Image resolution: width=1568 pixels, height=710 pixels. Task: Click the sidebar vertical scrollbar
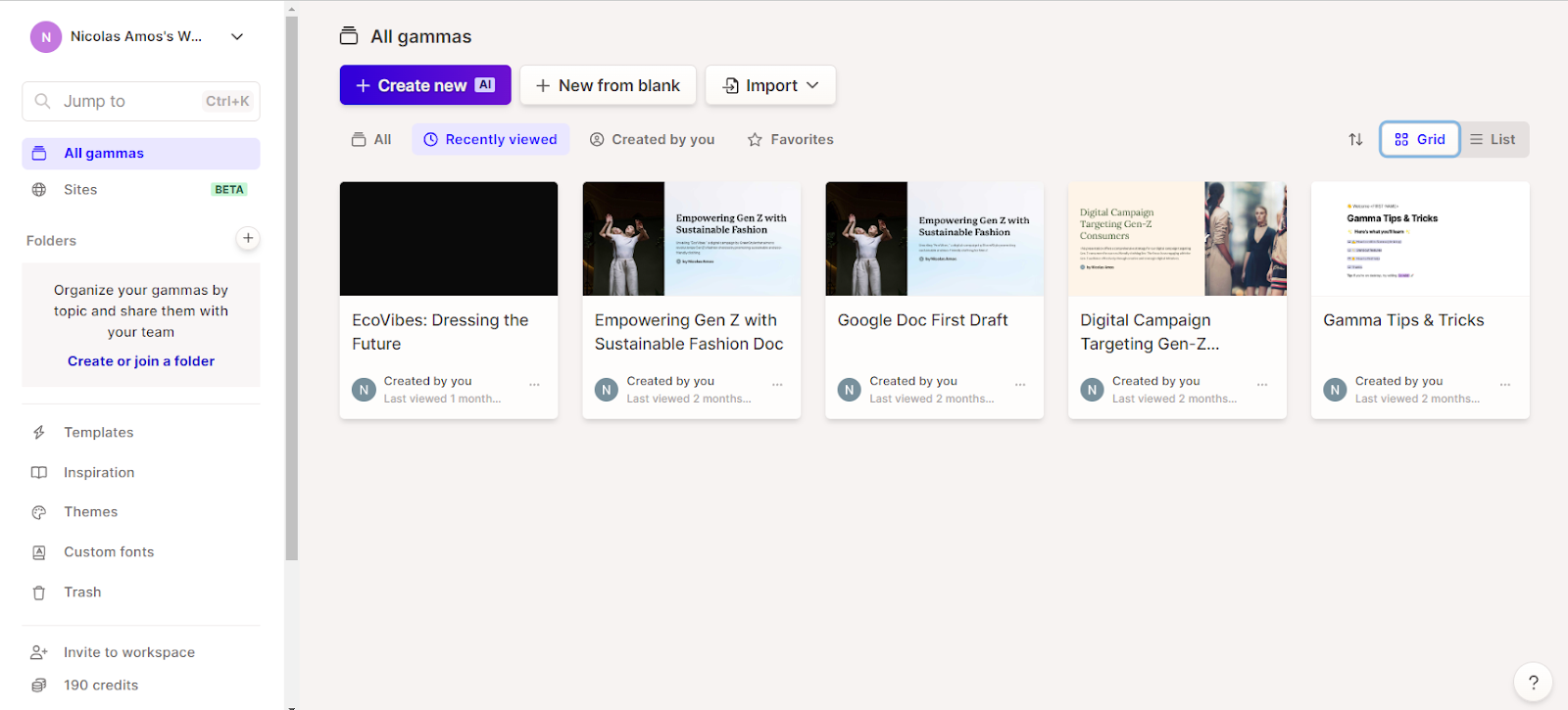pyautogui.click(x=291, y=294)
